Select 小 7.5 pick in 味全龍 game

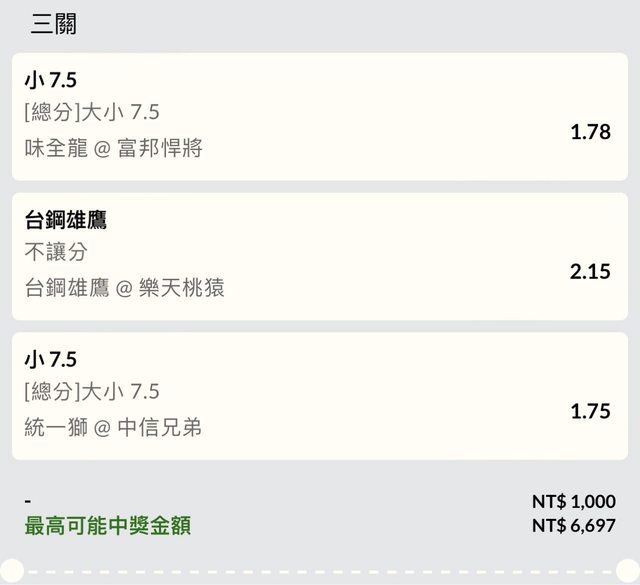50,80
